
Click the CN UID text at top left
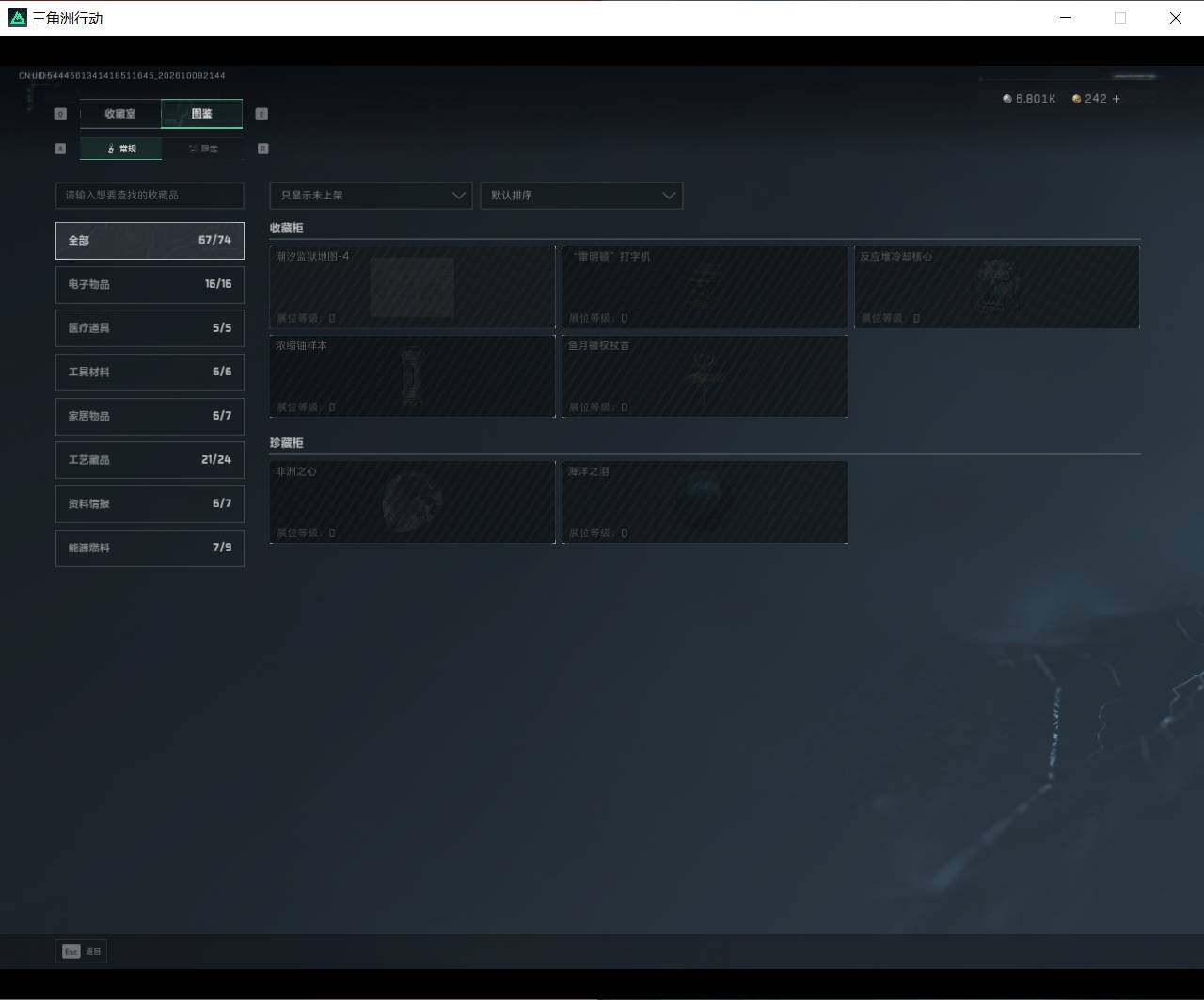click(122, 75)
